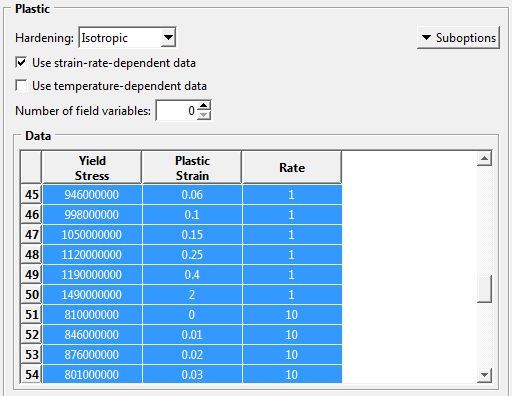Viewport: 512px width, 396px height.
Task: Increase number of field variables
Action: [204, 106]
